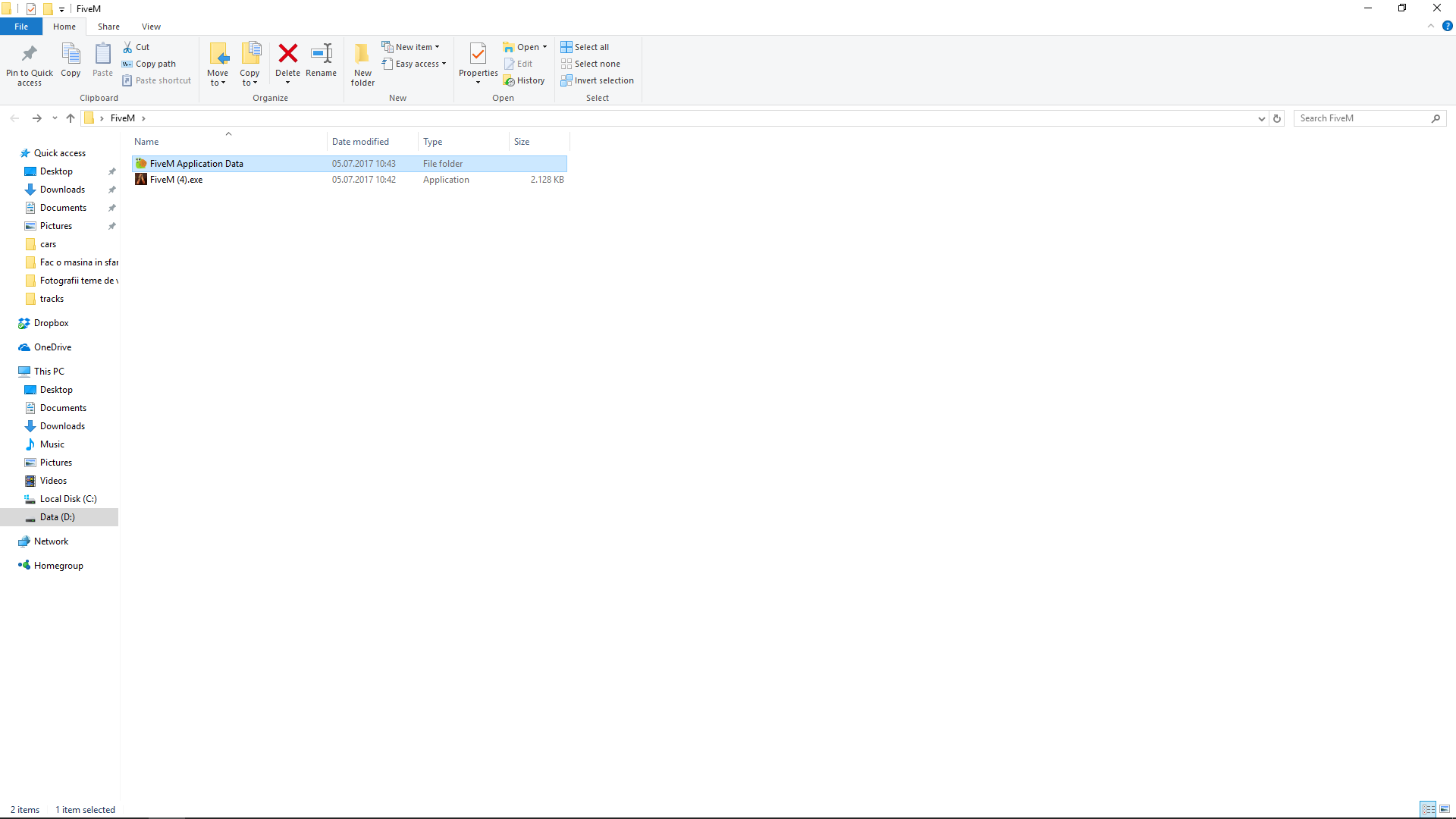Screen dimensions: 1456x819
Task: Refresh the current folder view
Action: coord(1277,118)
